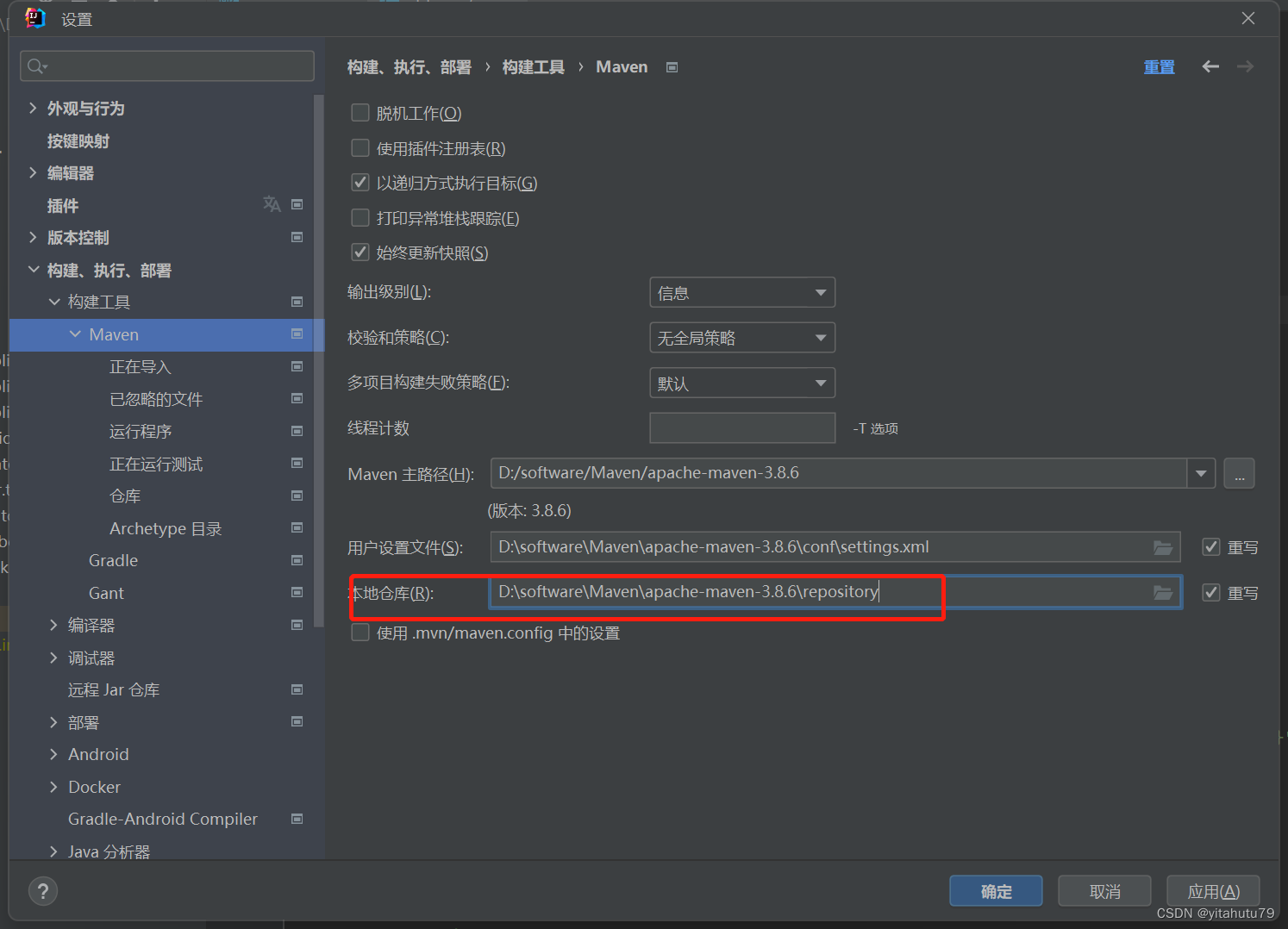Click the 应用 button
Image resolution: width=1288 pixels, height=929 pixels.
(1213, 891)
